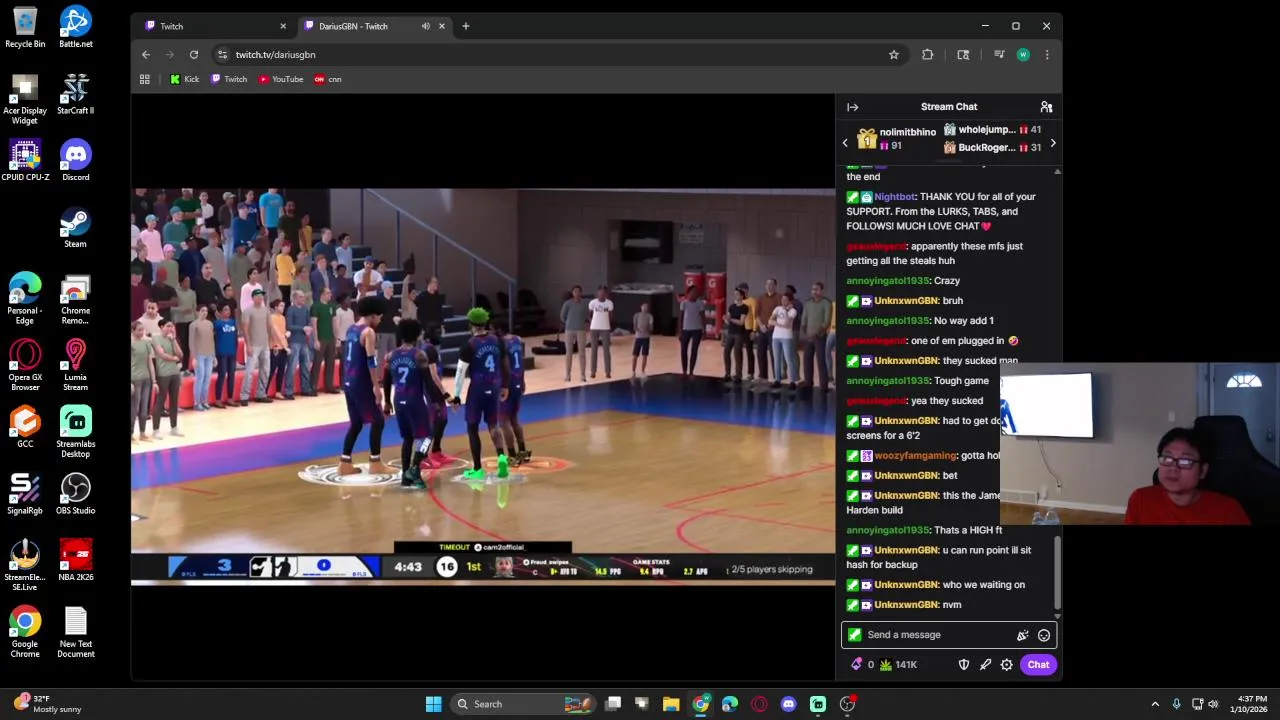Close the DariusGBN - Twitch tab
This screenshot has height=720, width=1280.
(441, 26)
